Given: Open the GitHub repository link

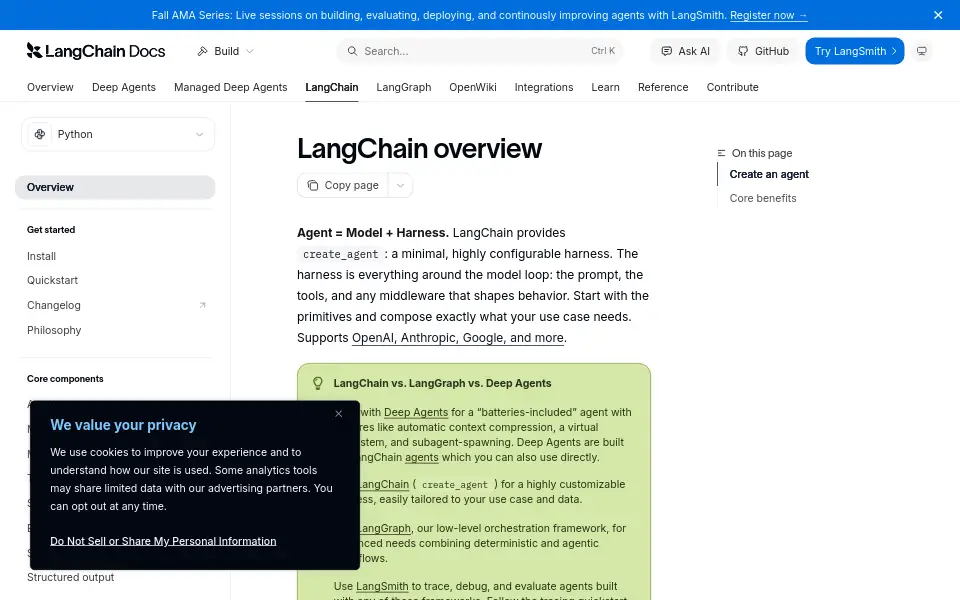Looking at the screenshot, I should [763, 51].
